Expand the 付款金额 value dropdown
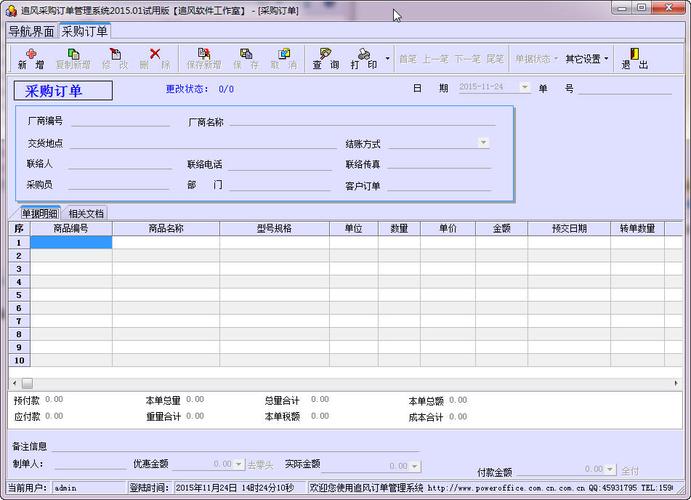691x500 pixels. coord(609,469)
